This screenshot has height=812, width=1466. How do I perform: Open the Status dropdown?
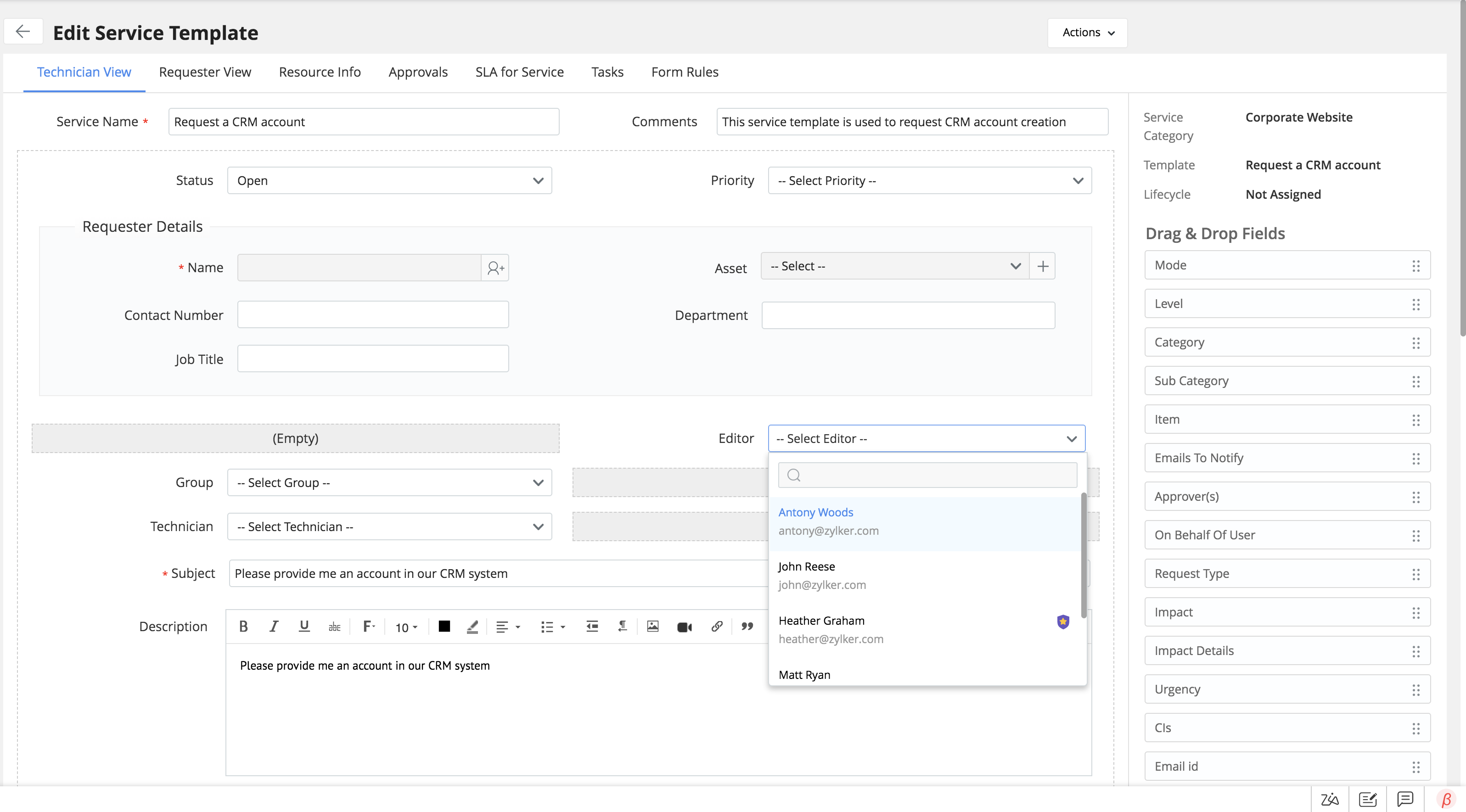click(x=390, y=180)
